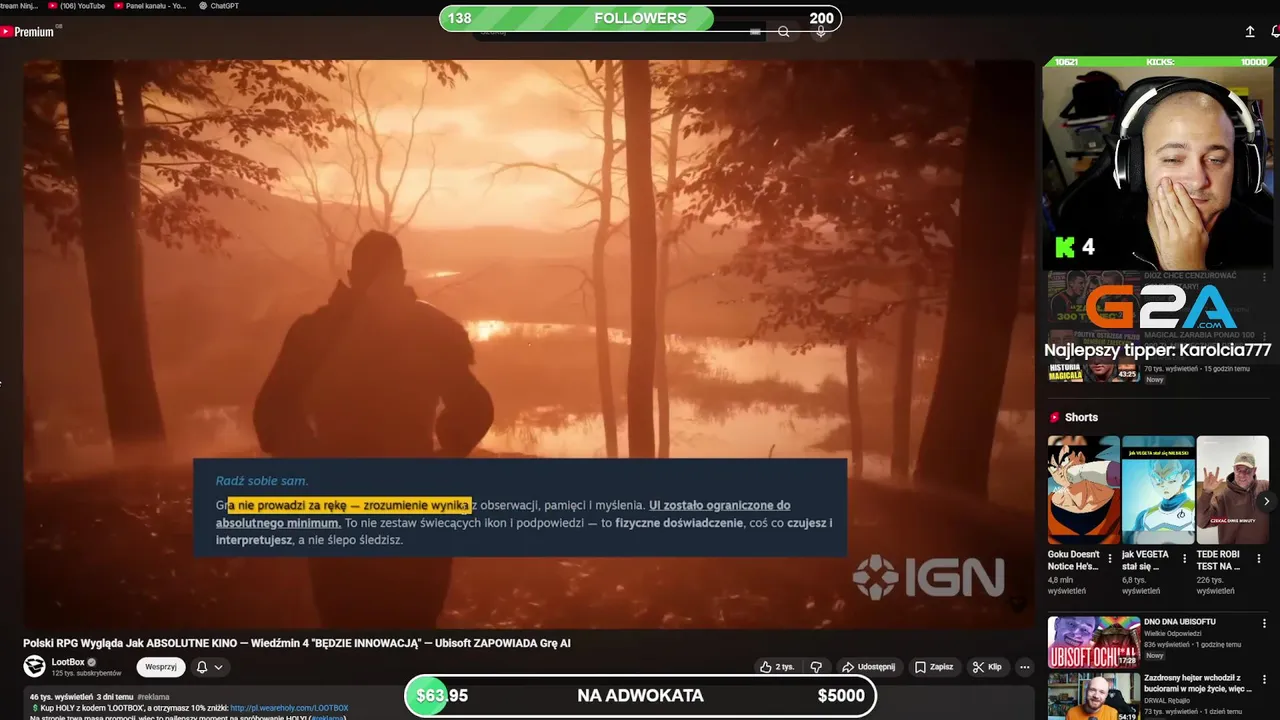Create a clip with Klip scissors button
Viewport: 1280px width, 720px height.
coord(986,667)
